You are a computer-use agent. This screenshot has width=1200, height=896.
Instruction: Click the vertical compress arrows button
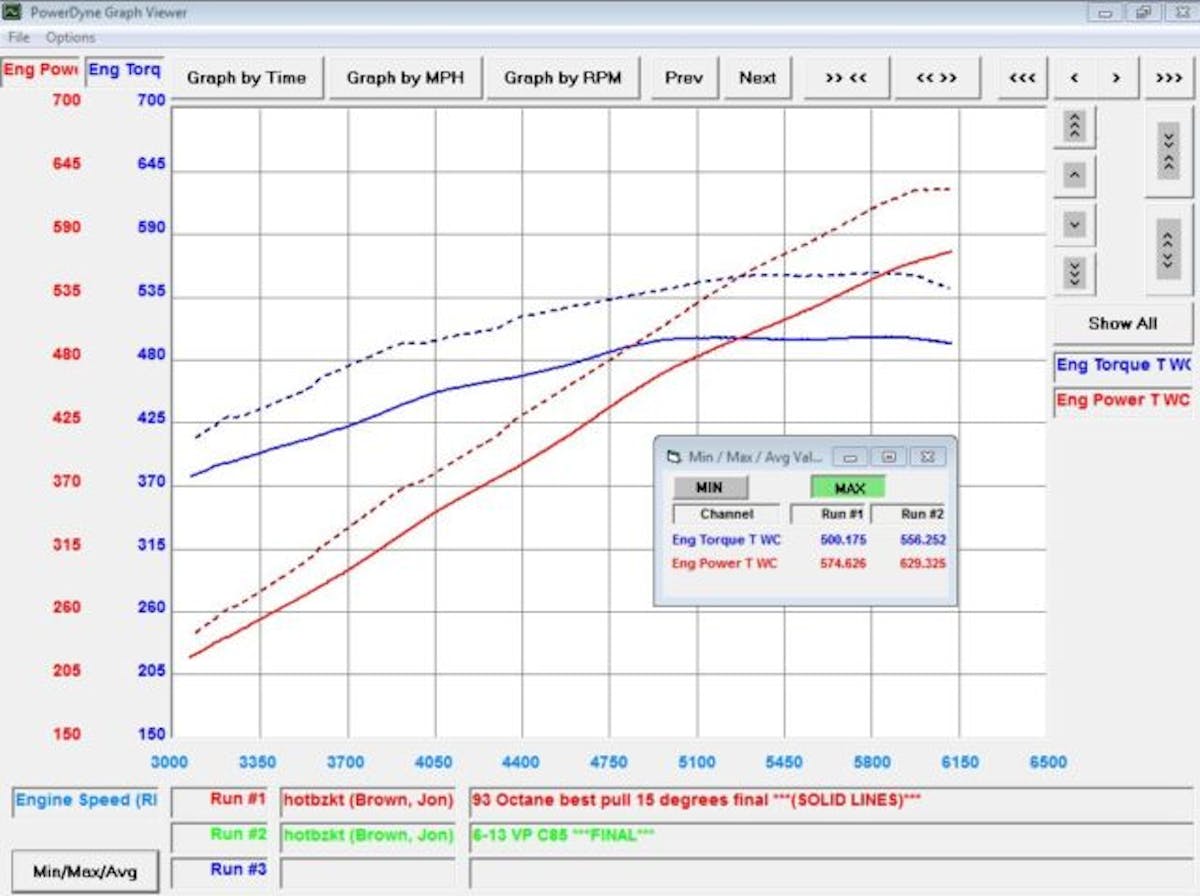coord(1168,151)
